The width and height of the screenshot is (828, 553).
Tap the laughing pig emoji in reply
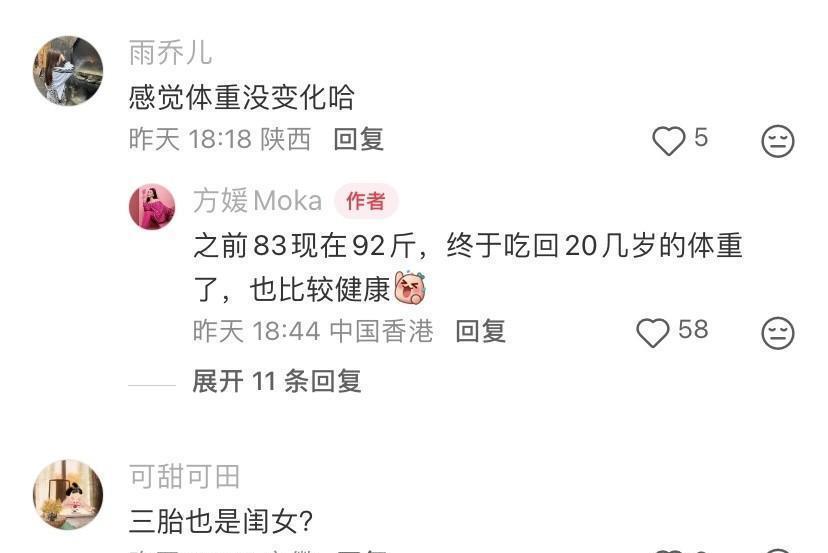pos(410,288)
